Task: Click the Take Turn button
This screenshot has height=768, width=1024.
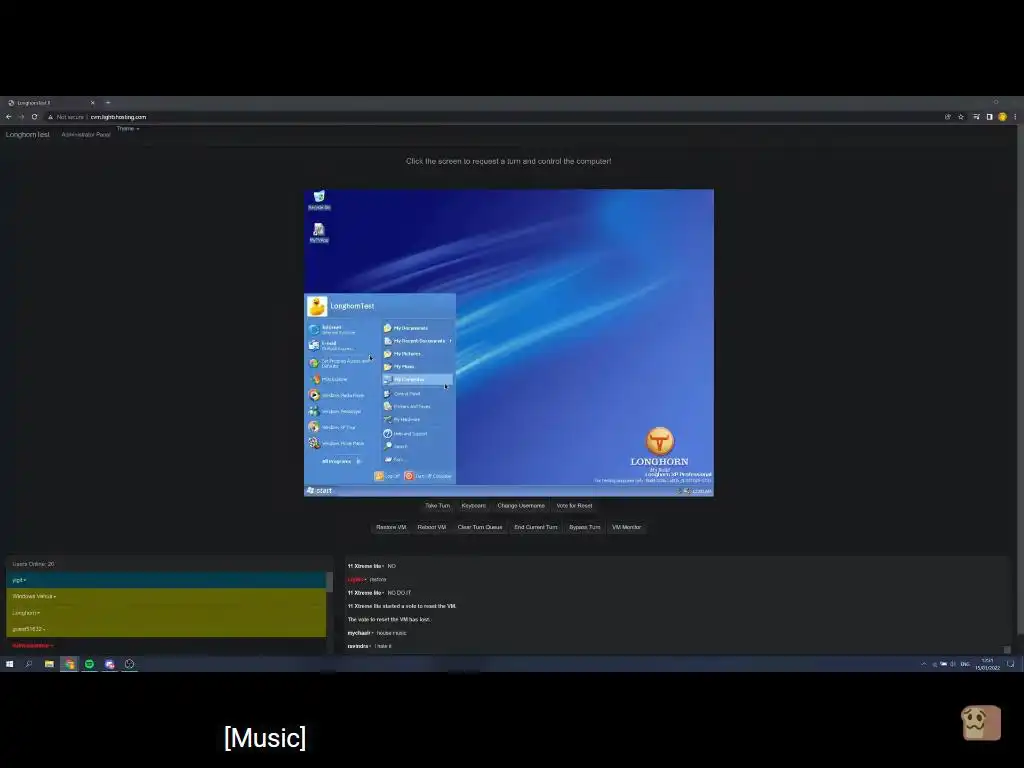Action: (x=438, y=505)
